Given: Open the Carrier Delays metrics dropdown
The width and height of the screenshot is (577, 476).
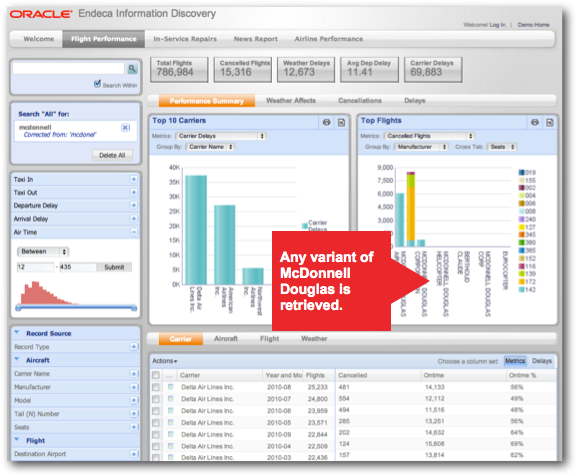Looking at the screenshot, I should 220,136.
